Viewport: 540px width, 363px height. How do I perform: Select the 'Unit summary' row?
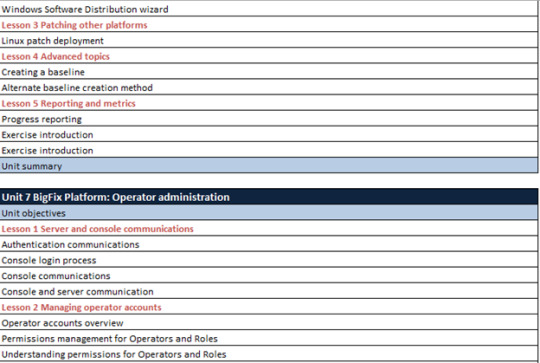click(269, 166)
